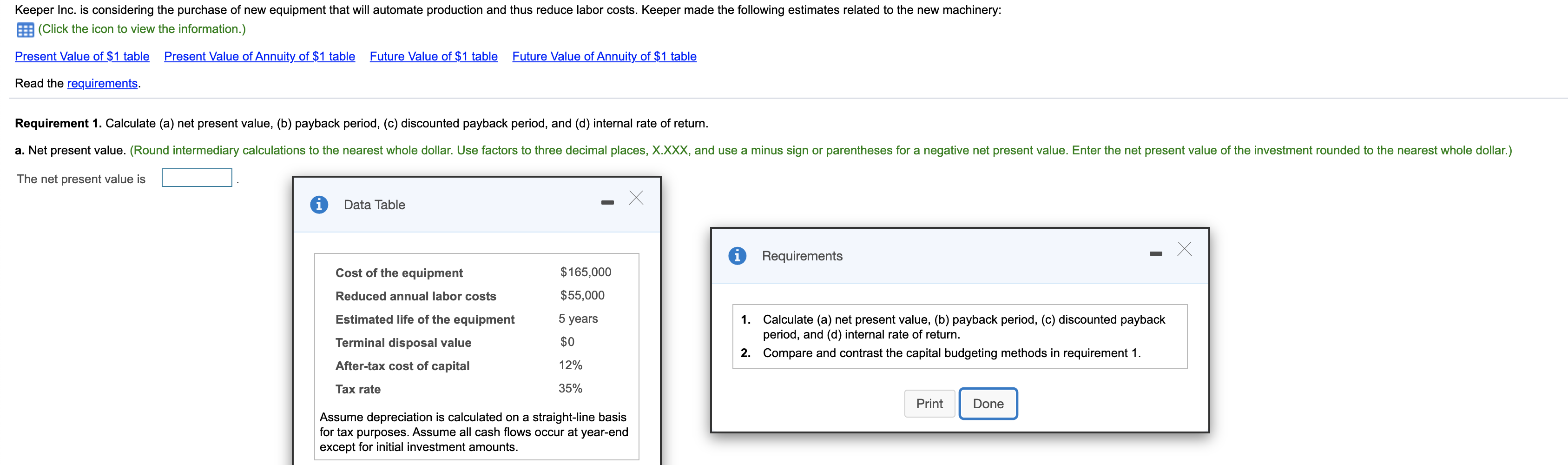Click '(Click the icon to view the information.)' text
Screen dimensions: 1568x465
(x=142, y=29)
